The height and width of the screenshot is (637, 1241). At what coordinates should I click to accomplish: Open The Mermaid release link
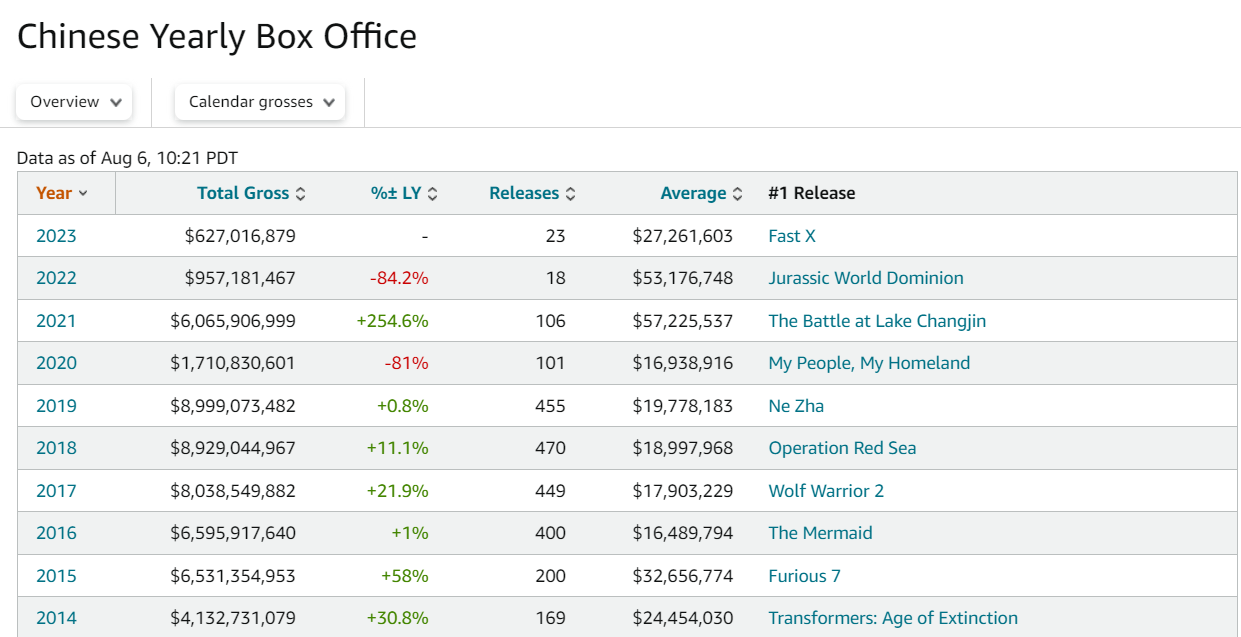(820, 533)
